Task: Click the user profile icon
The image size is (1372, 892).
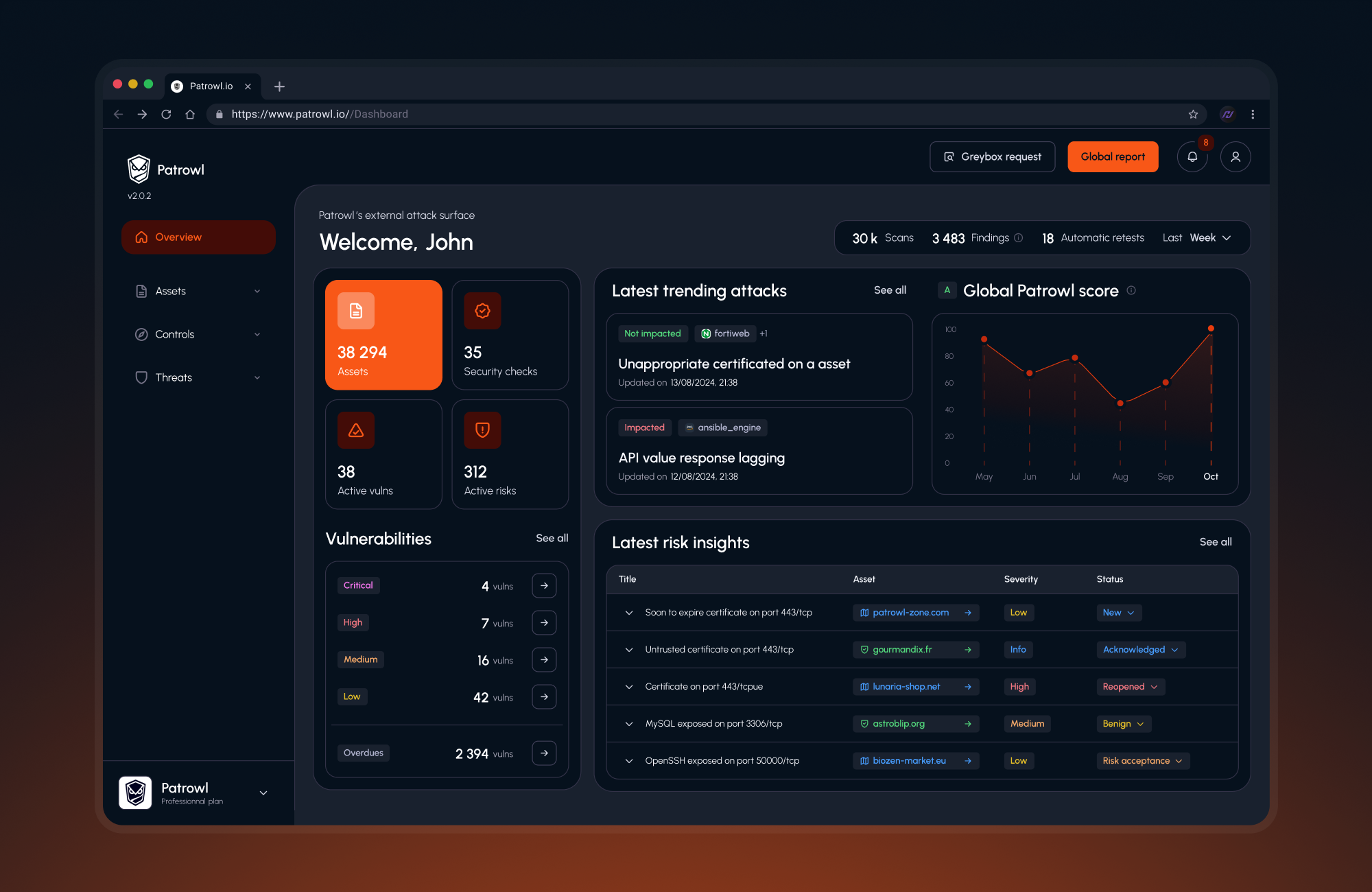Action: [1235, 156]
